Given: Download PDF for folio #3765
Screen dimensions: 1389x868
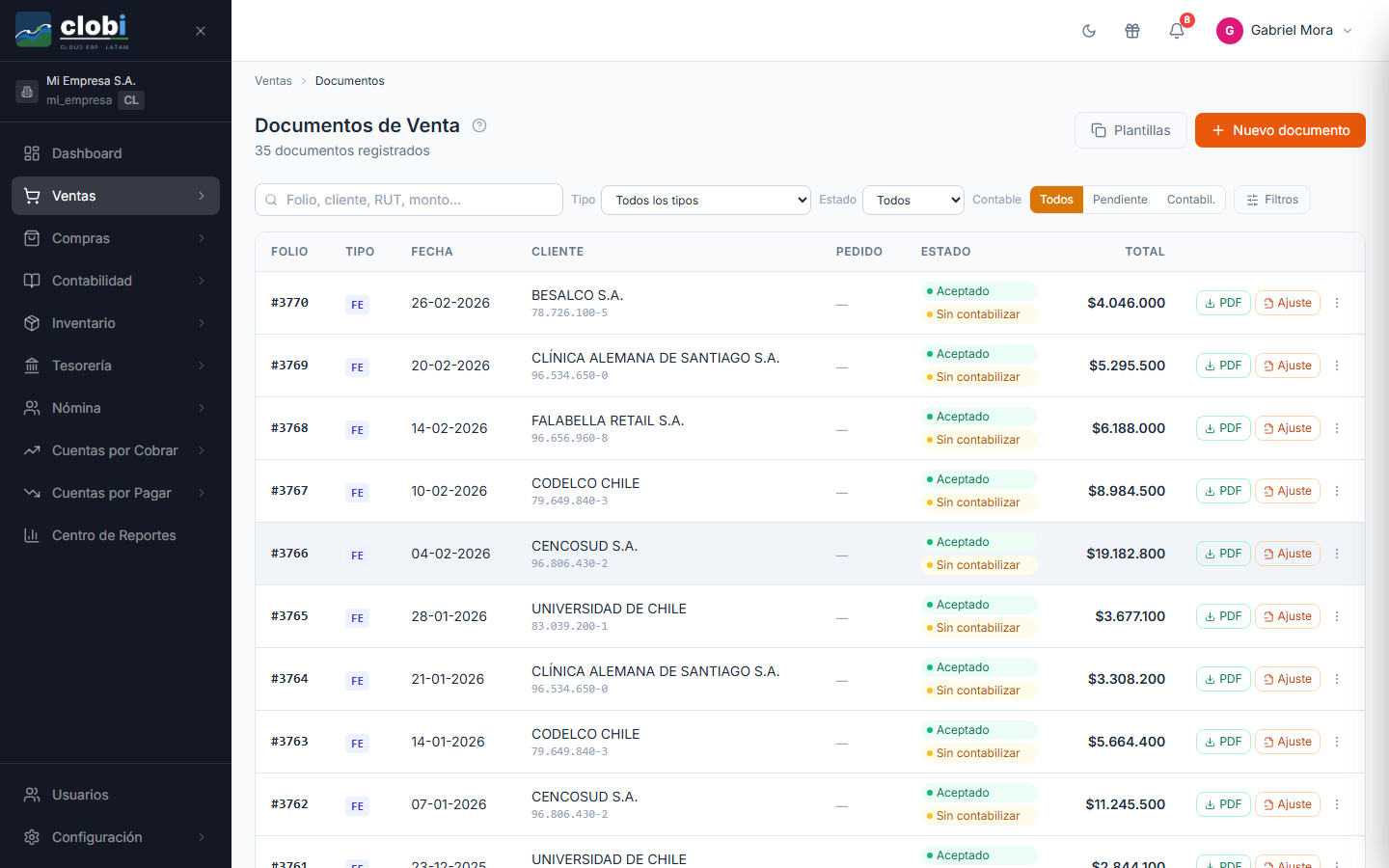Looking at the screenshot, I should [1223, 616].
